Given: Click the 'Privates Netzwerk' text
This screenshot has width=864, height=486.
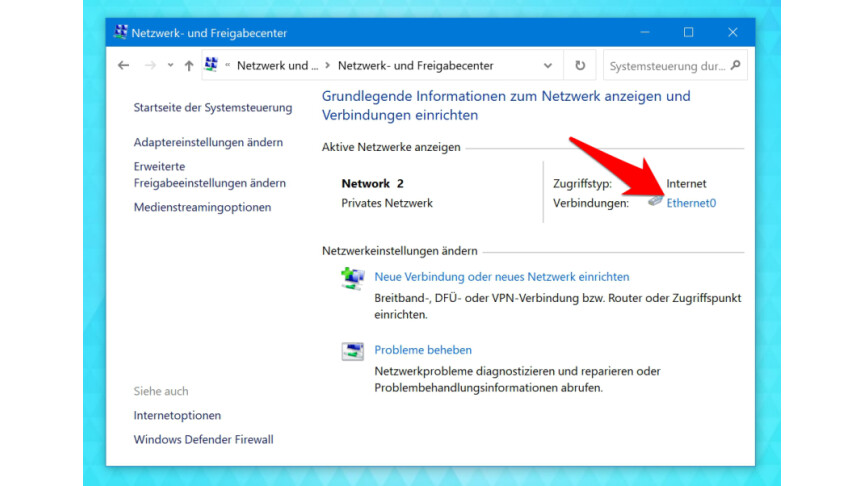Looking at the screenshot, I should tap(387, 203).
